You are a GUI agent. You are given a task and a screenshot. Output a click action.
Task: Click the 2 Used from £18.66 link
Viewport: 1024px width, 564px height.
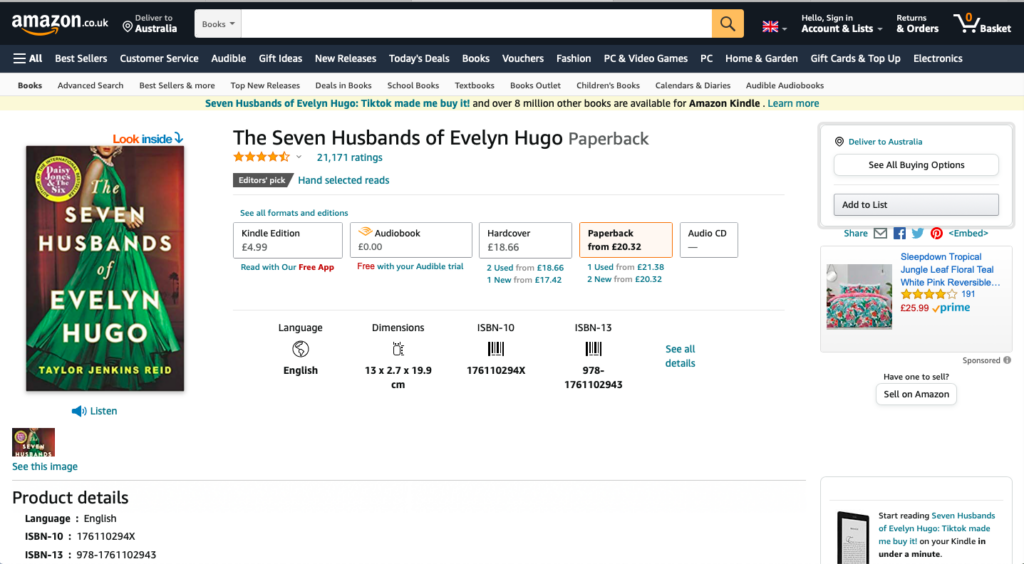[x=525, y=268]
